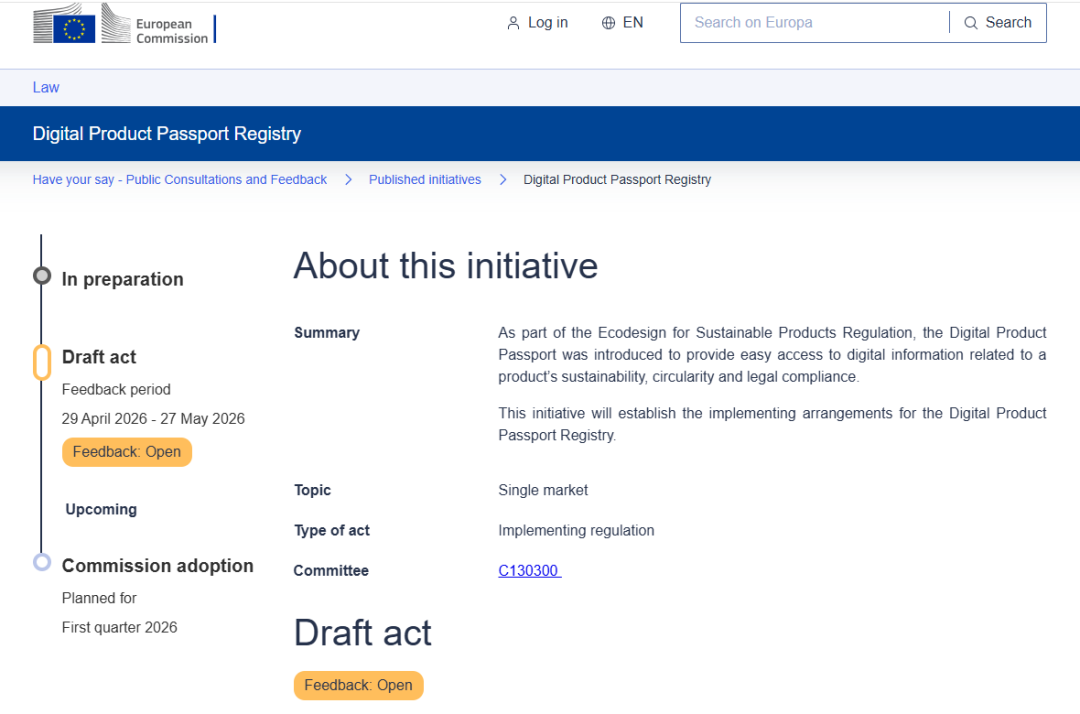Click the Topic label
The height and width of the screenshot is (714, 1080).
pyautogui.click(x=312, y=490)
